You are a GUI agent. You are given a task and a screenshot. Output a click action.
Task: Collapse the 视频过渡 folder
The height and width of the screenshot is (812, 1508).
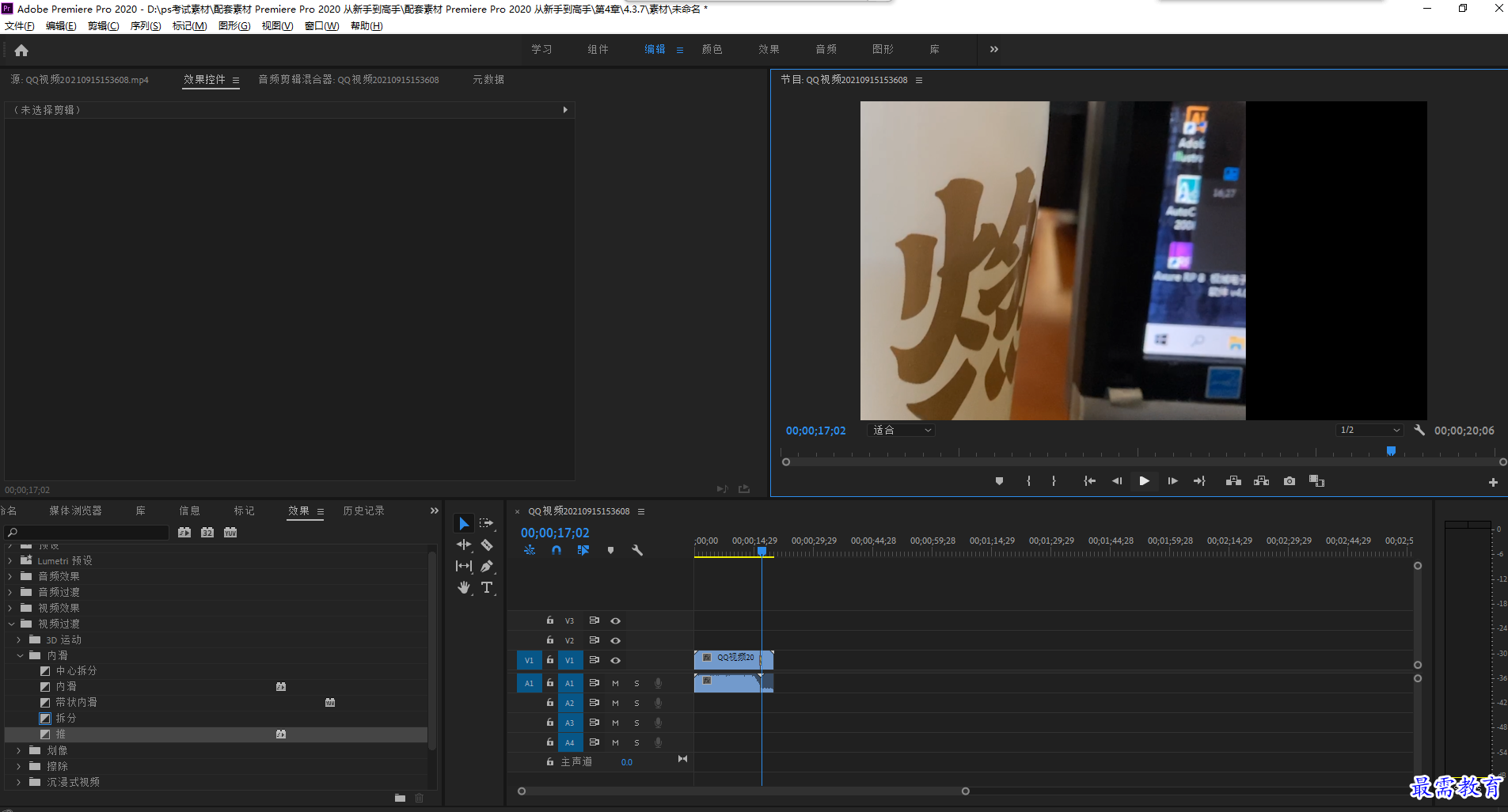[x=11, y=624]
